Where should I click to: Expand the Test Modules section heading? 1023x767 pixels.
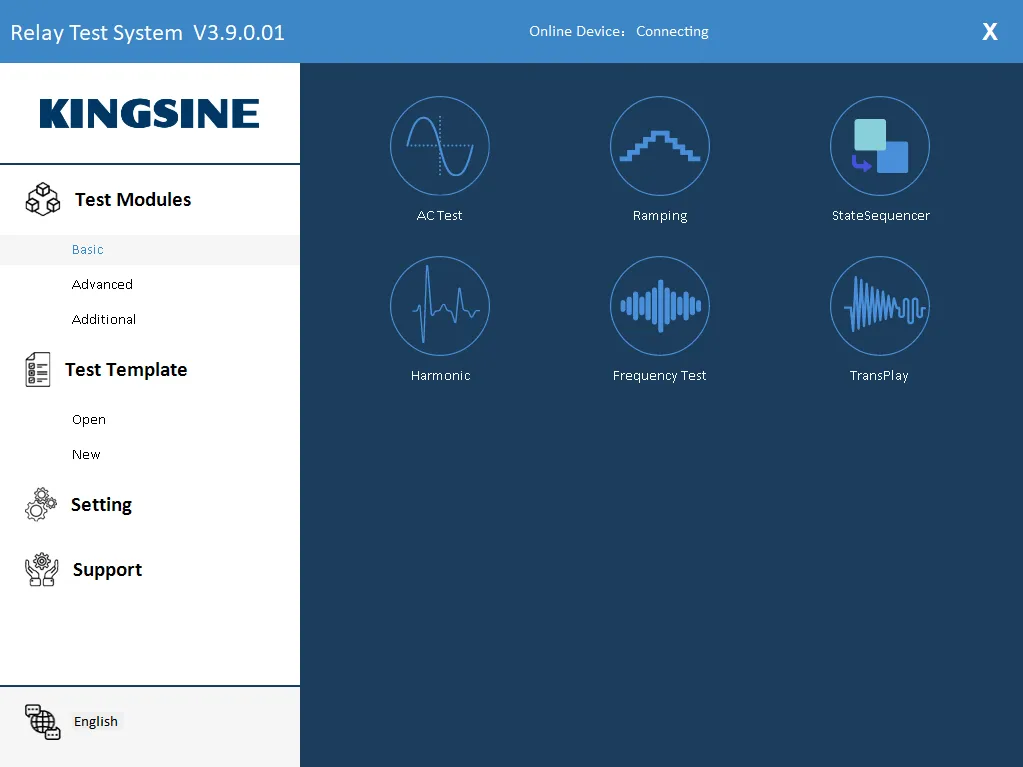point(133,200)
